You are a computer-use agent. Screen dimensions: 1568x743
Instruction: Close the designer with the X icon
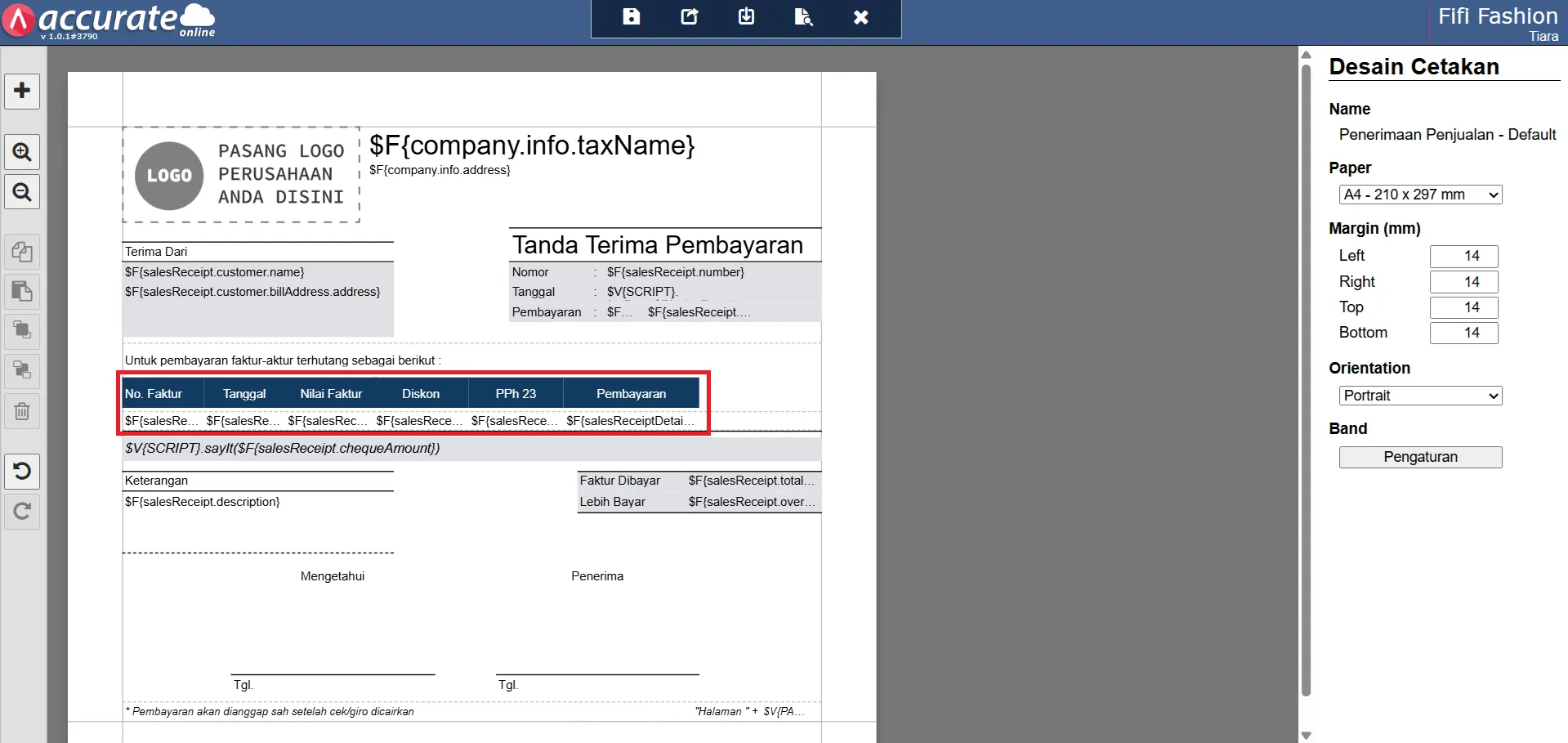(x=860, y=17)
